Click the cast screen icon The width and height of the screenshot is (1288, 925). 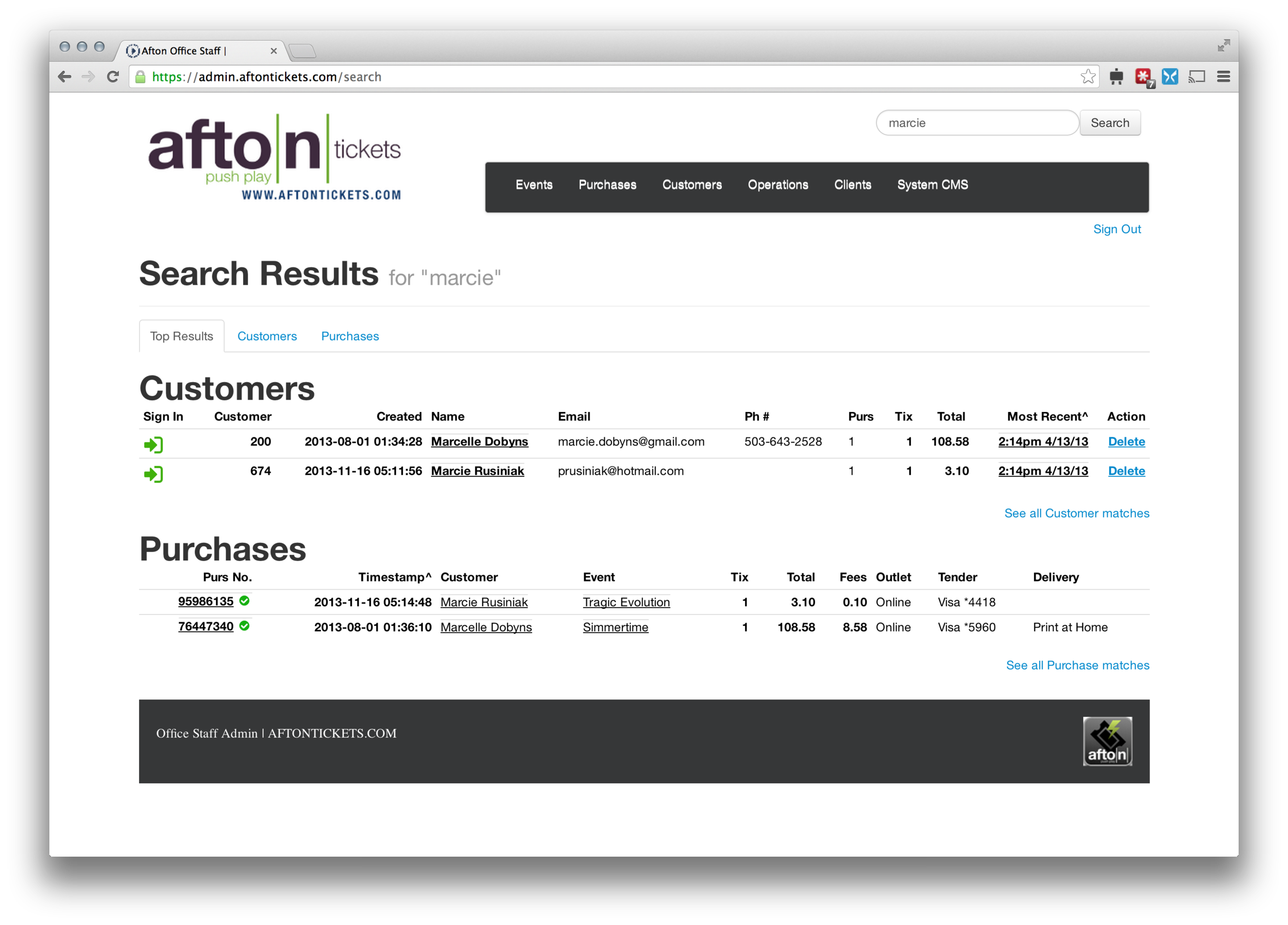(x=1197, y=77)
